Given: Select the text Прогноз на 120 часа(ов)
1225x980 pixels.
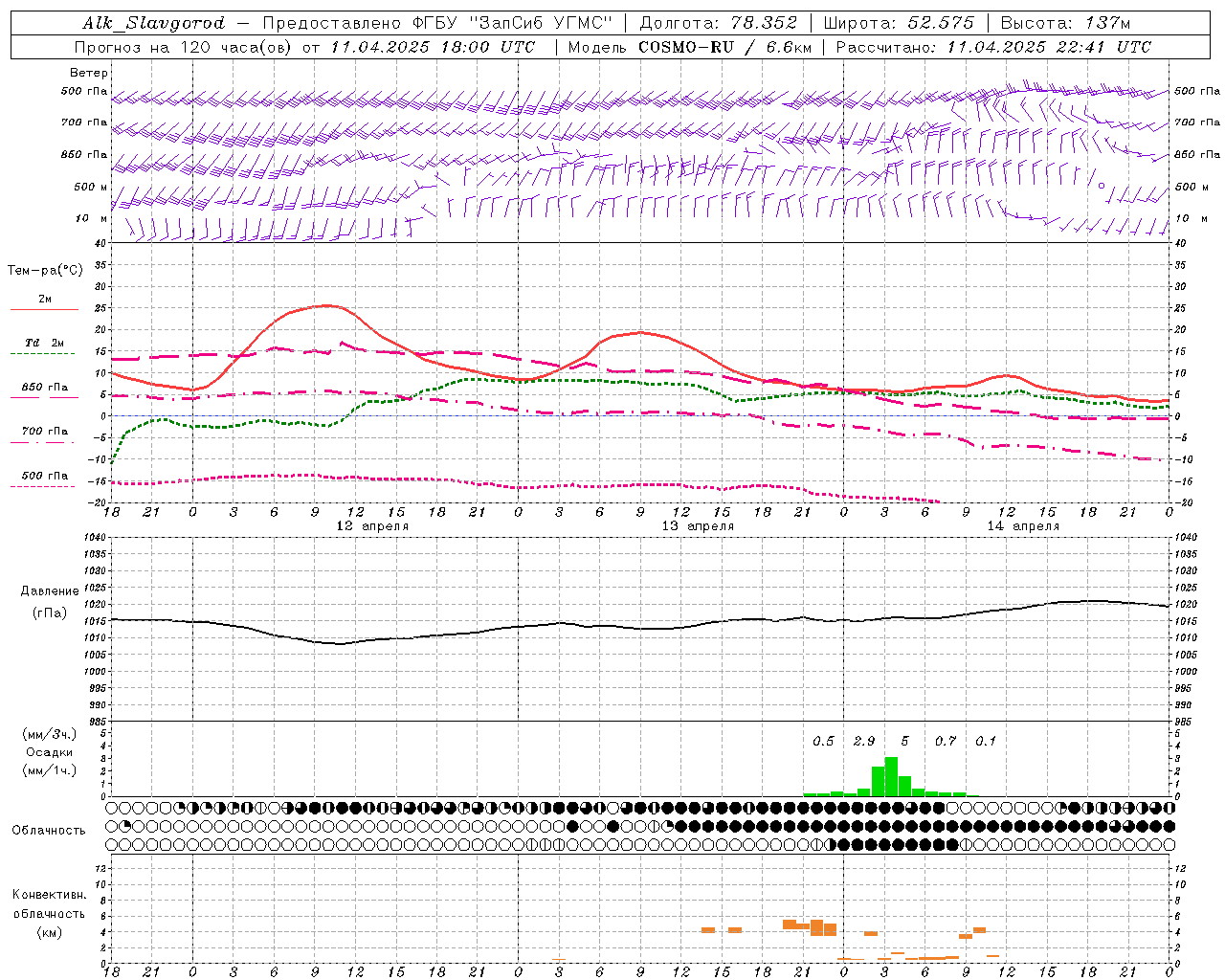Looking at the screenshot, I should pos(185,47).
